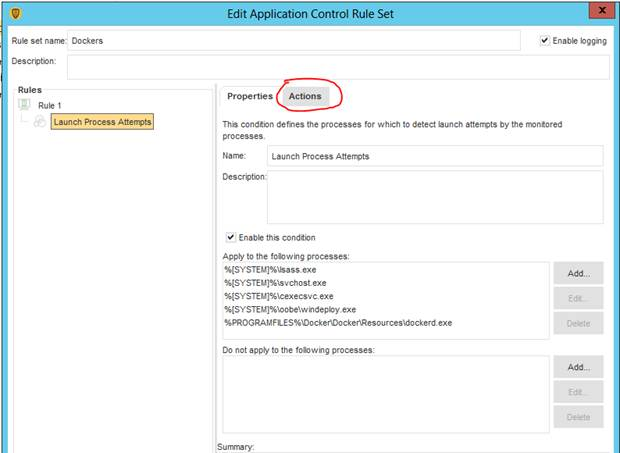Add a process to exclusion list
620x453 pixels.
[x=578, y=367]
